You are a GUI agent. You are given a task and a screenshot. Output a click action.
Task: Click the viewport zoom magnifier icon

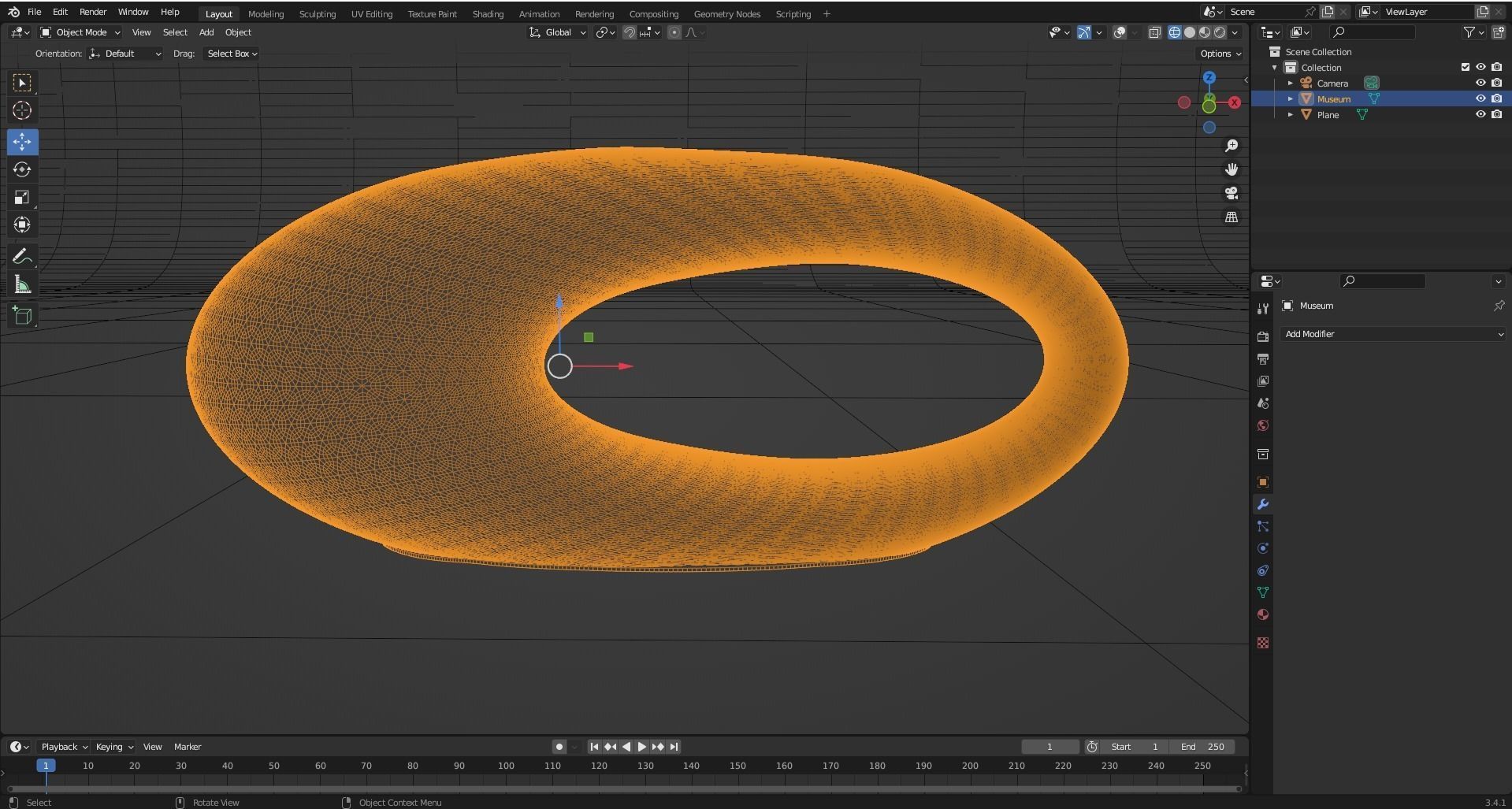(1232, 146)
